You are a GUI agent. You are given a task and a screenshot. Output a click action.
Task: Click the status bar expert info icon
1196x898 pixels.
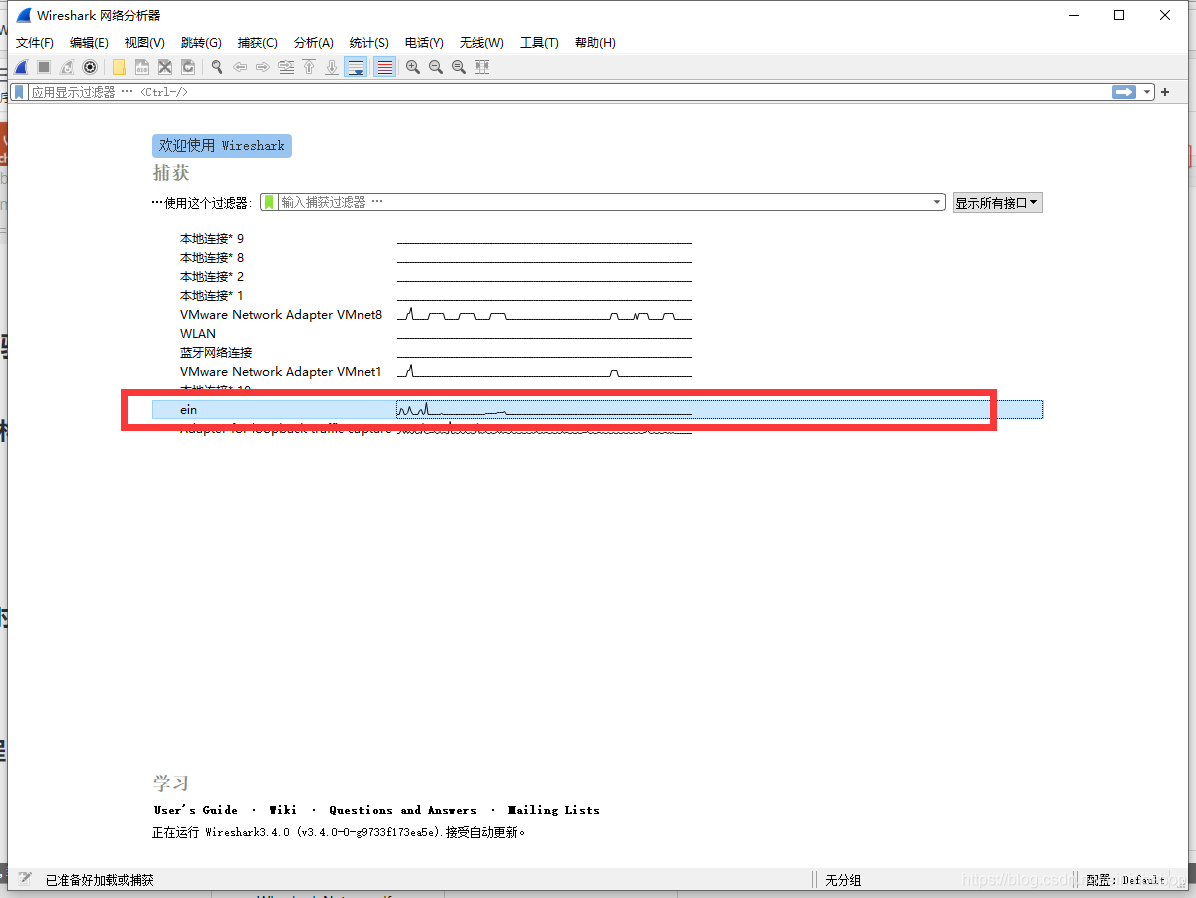(24, 879)
